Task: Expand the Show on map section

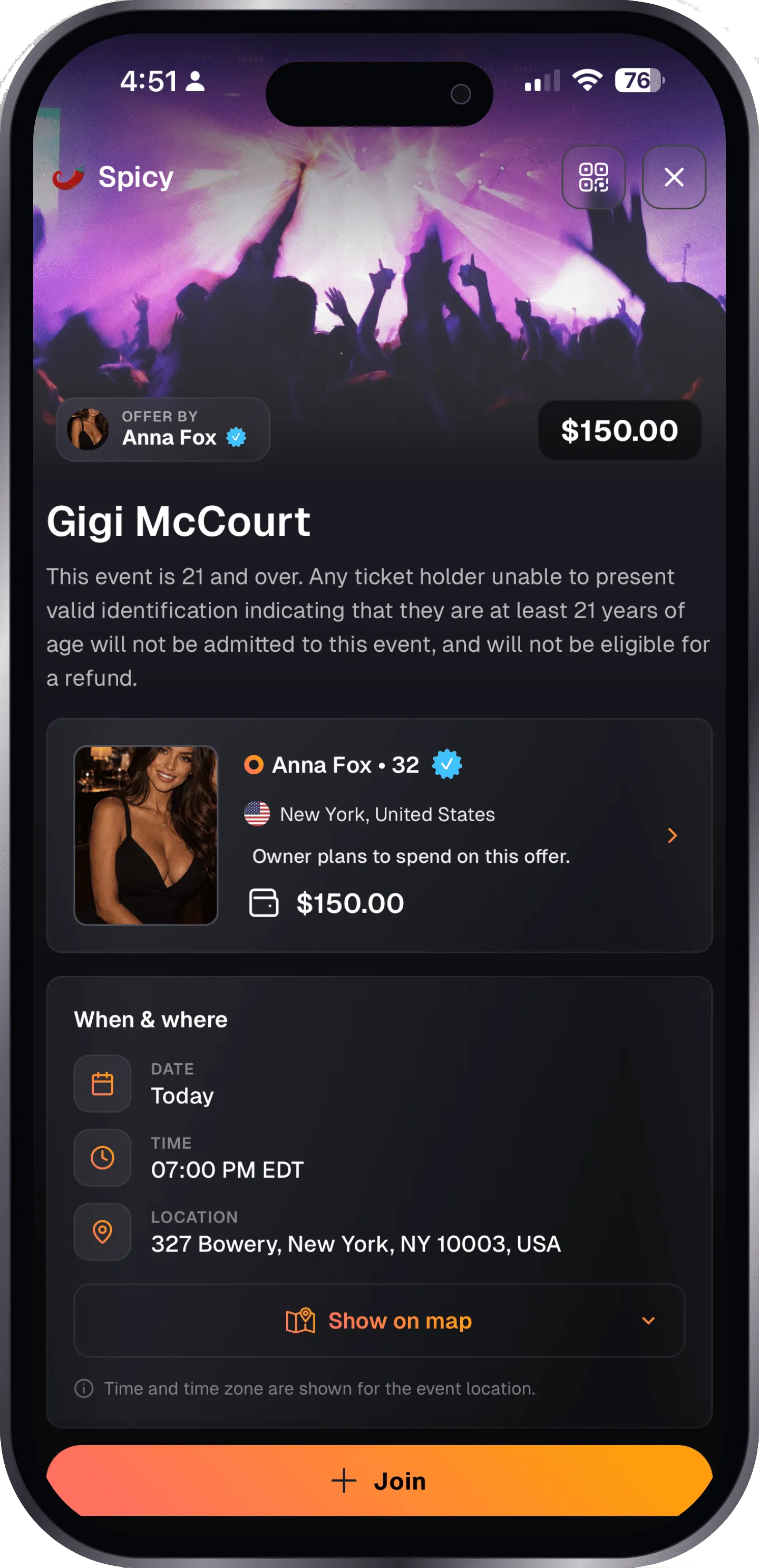Action: tap(379, 1320)
